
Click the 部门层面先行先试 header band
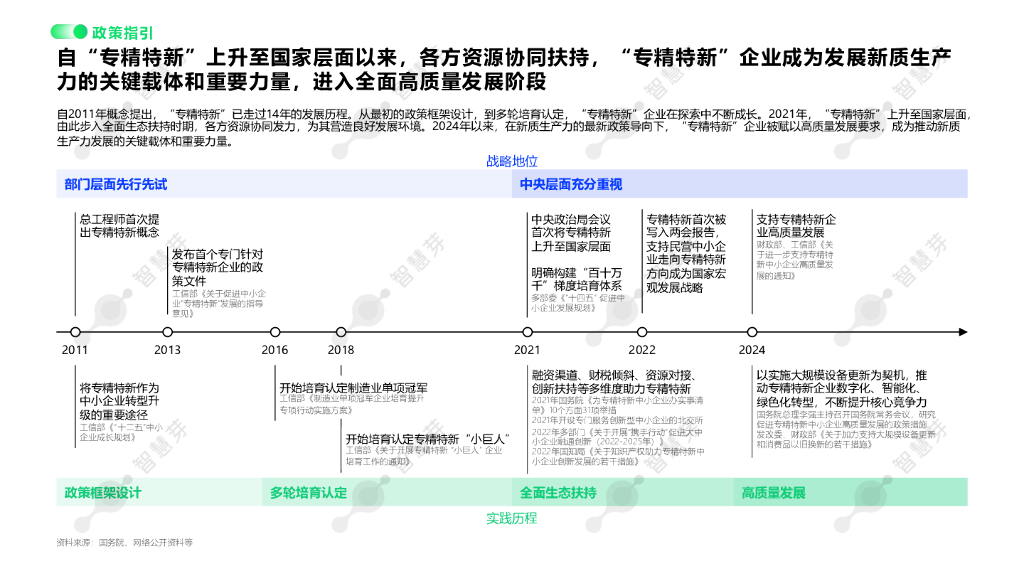284,184
